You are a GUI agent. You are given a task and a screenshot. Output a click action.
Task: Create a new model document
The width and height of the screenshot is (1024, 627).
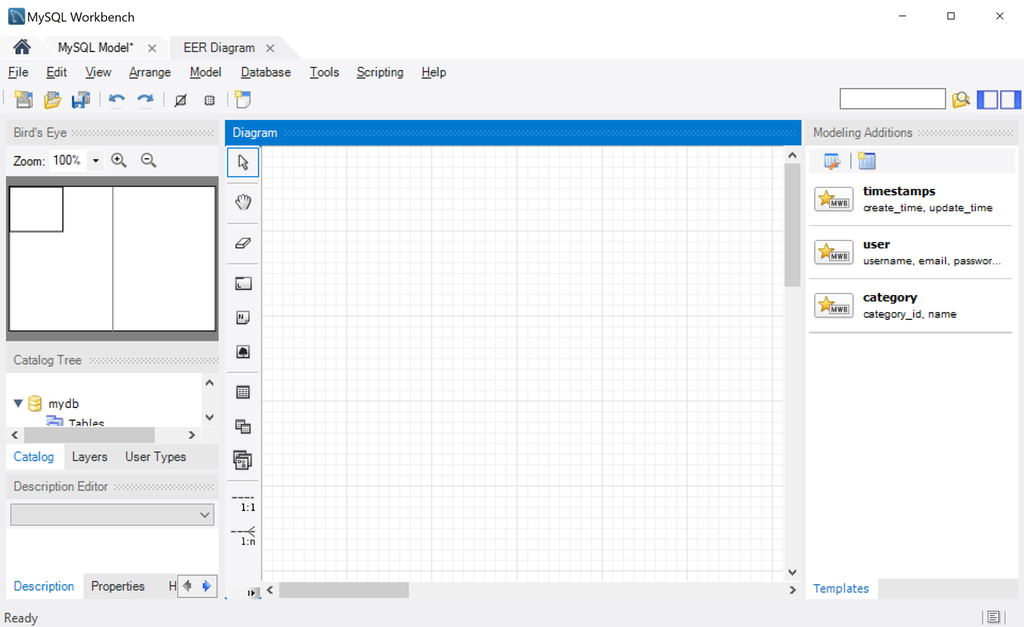pyautogui.click(x=22, y=99)
